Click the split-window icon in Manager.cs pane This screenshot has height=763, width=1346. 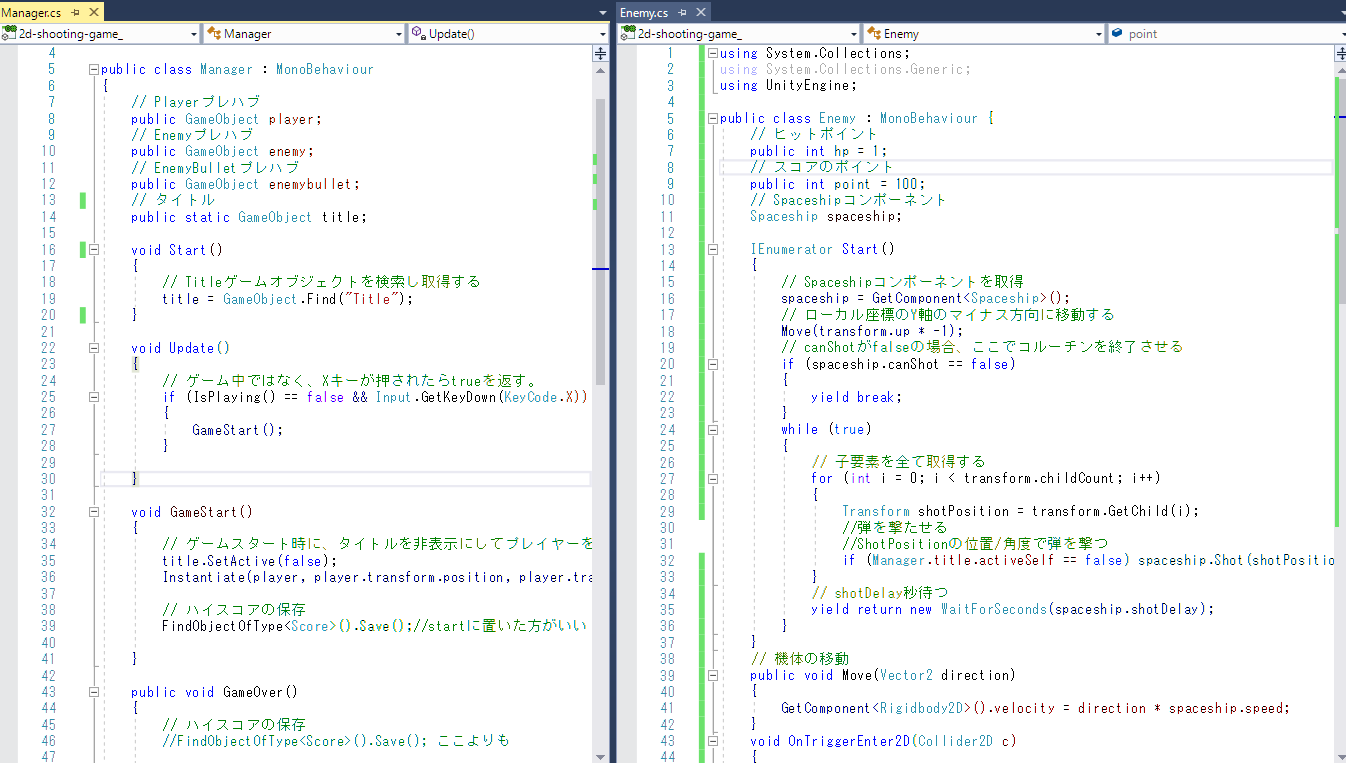pos(600,54)
